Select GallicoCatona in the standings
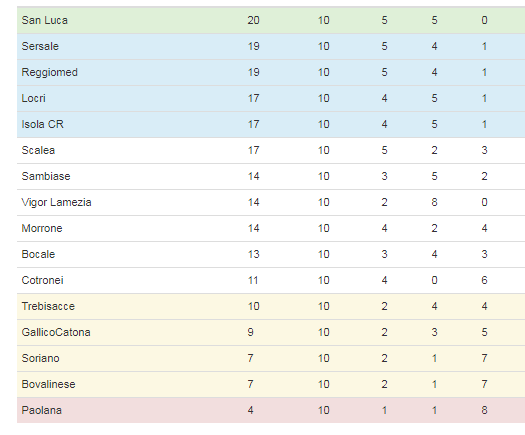 click(x=56, y=332)
